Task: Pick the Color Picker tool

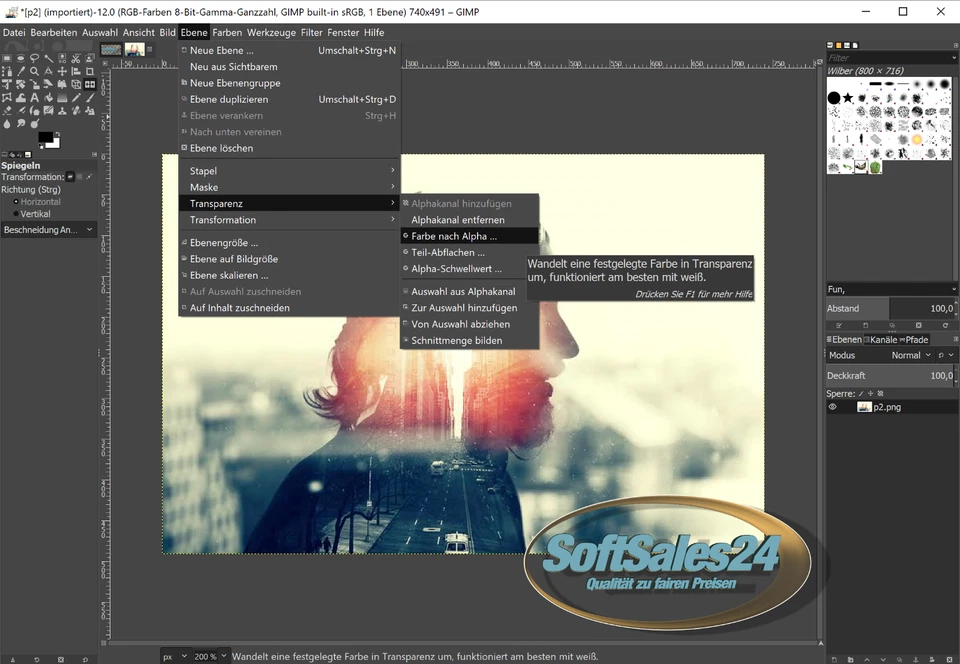Action: pos(20,71)
